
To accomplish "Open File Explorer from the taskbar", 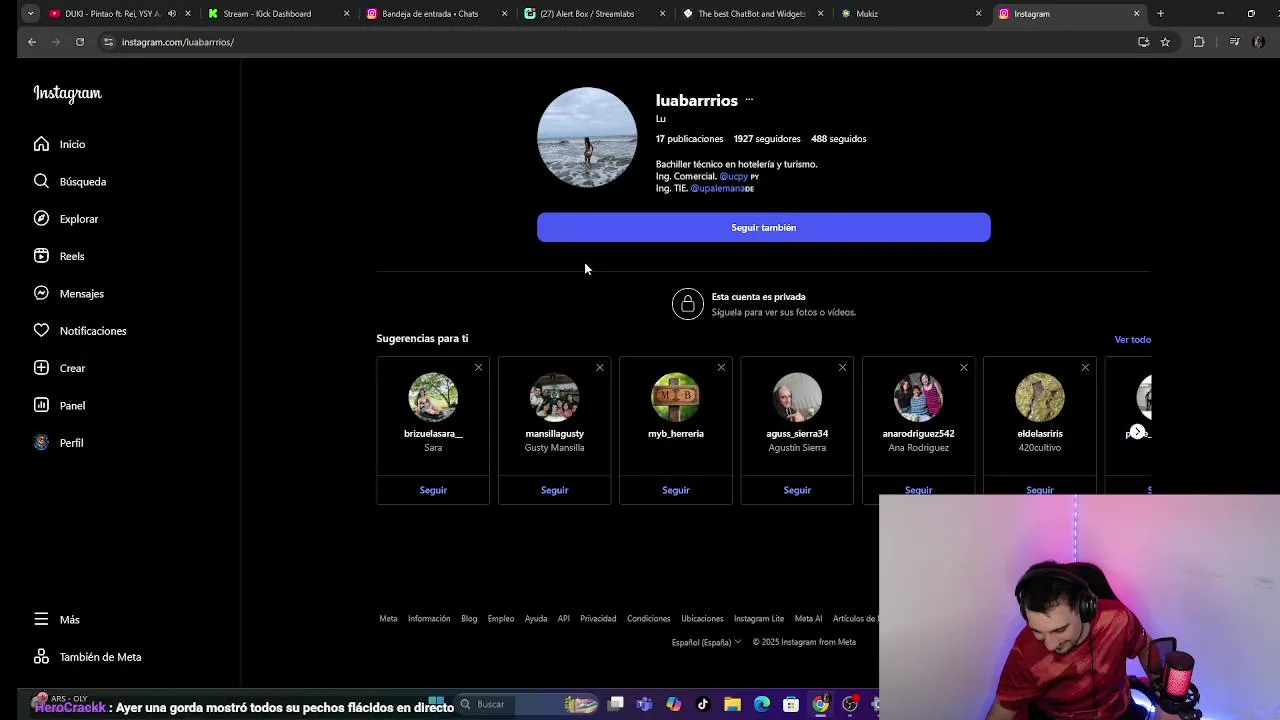I will [732, 704].
